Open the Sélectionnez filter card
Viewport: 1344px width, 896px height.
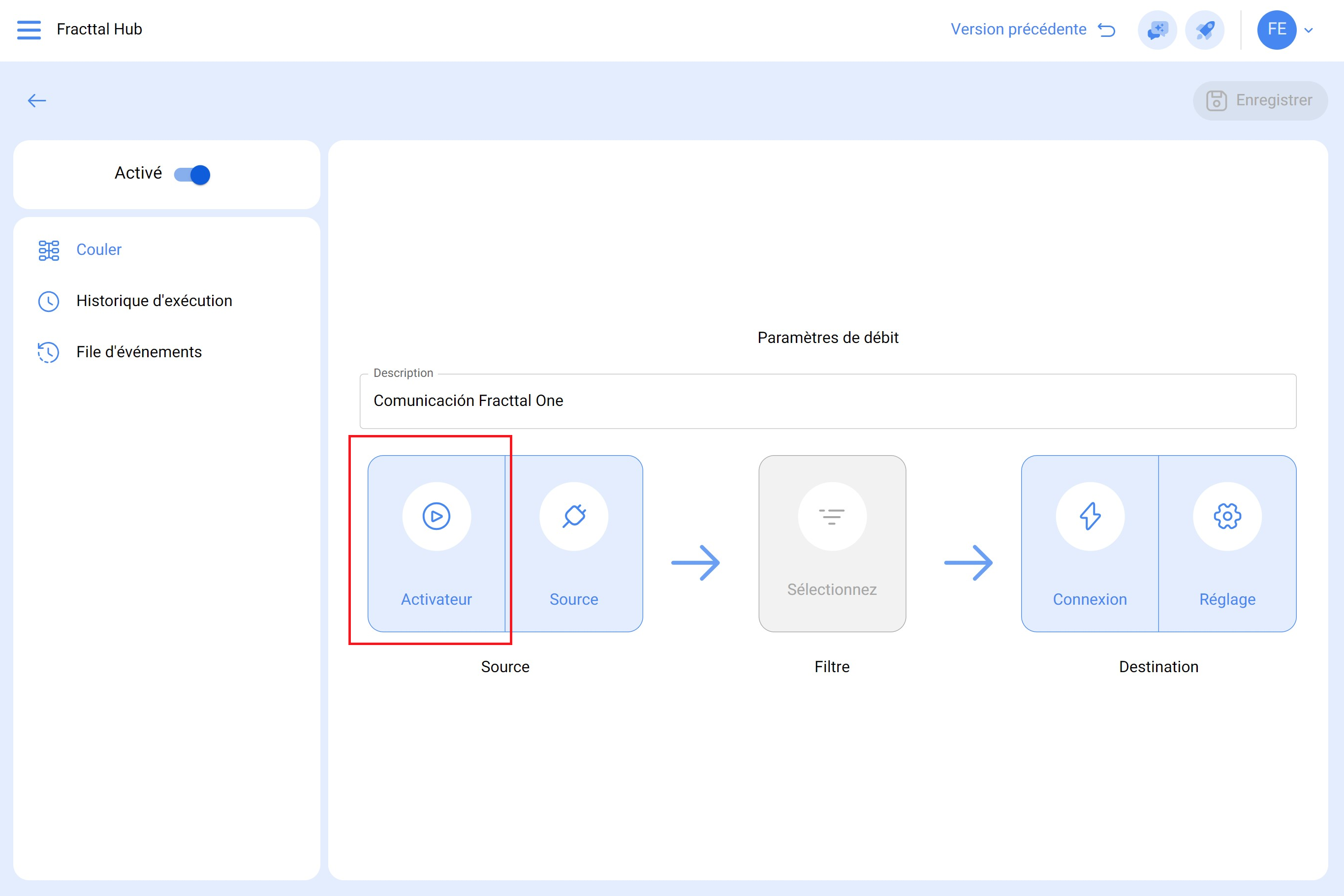pyautogui.click(x=832, y=543)
